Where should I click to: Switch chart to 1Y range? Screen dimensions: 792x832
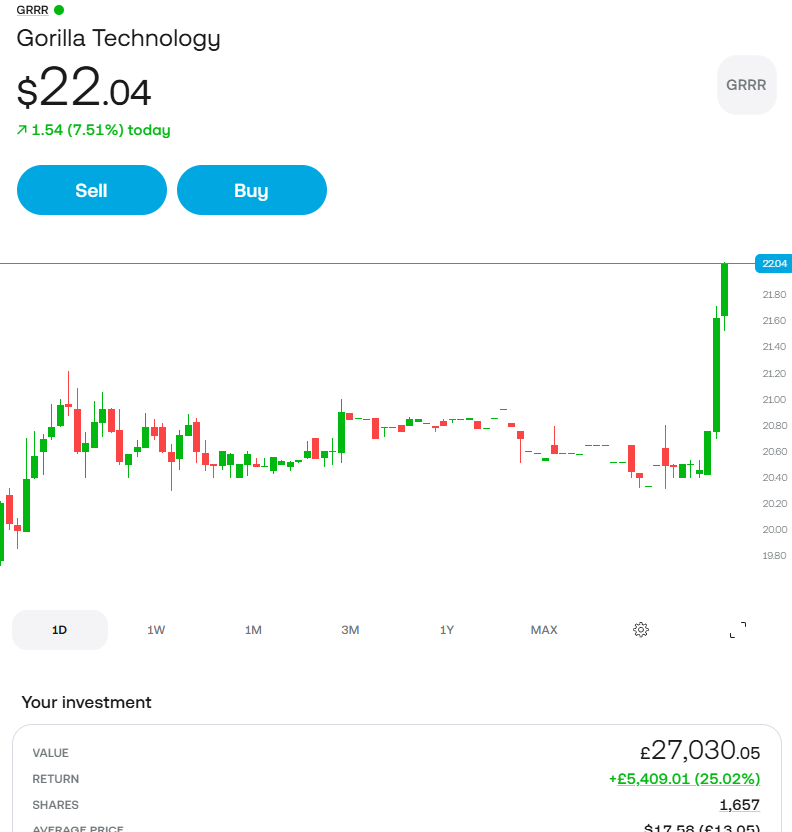coord(447,630)
